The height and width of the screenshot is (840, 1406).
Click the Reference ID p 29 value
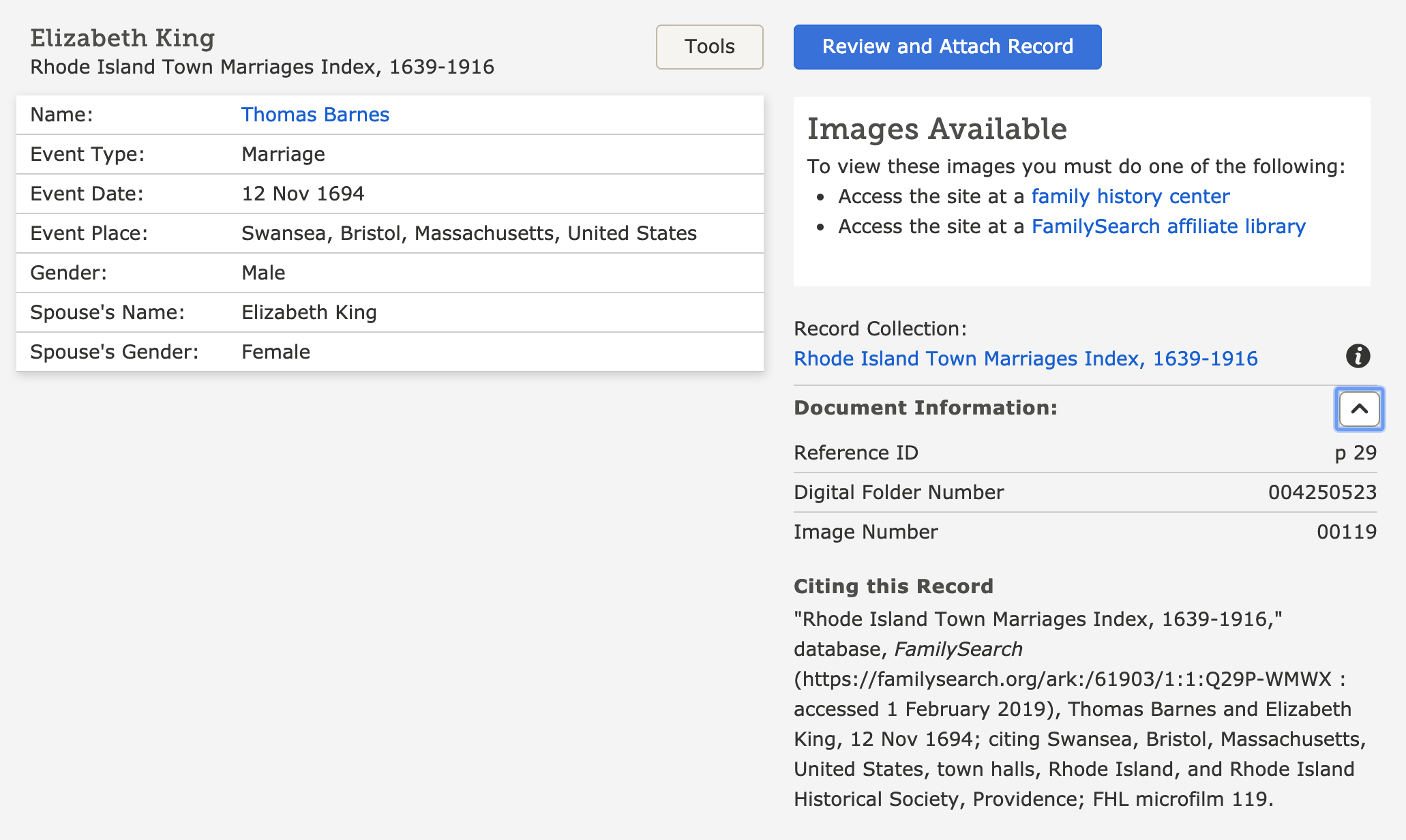point(1355,453)
